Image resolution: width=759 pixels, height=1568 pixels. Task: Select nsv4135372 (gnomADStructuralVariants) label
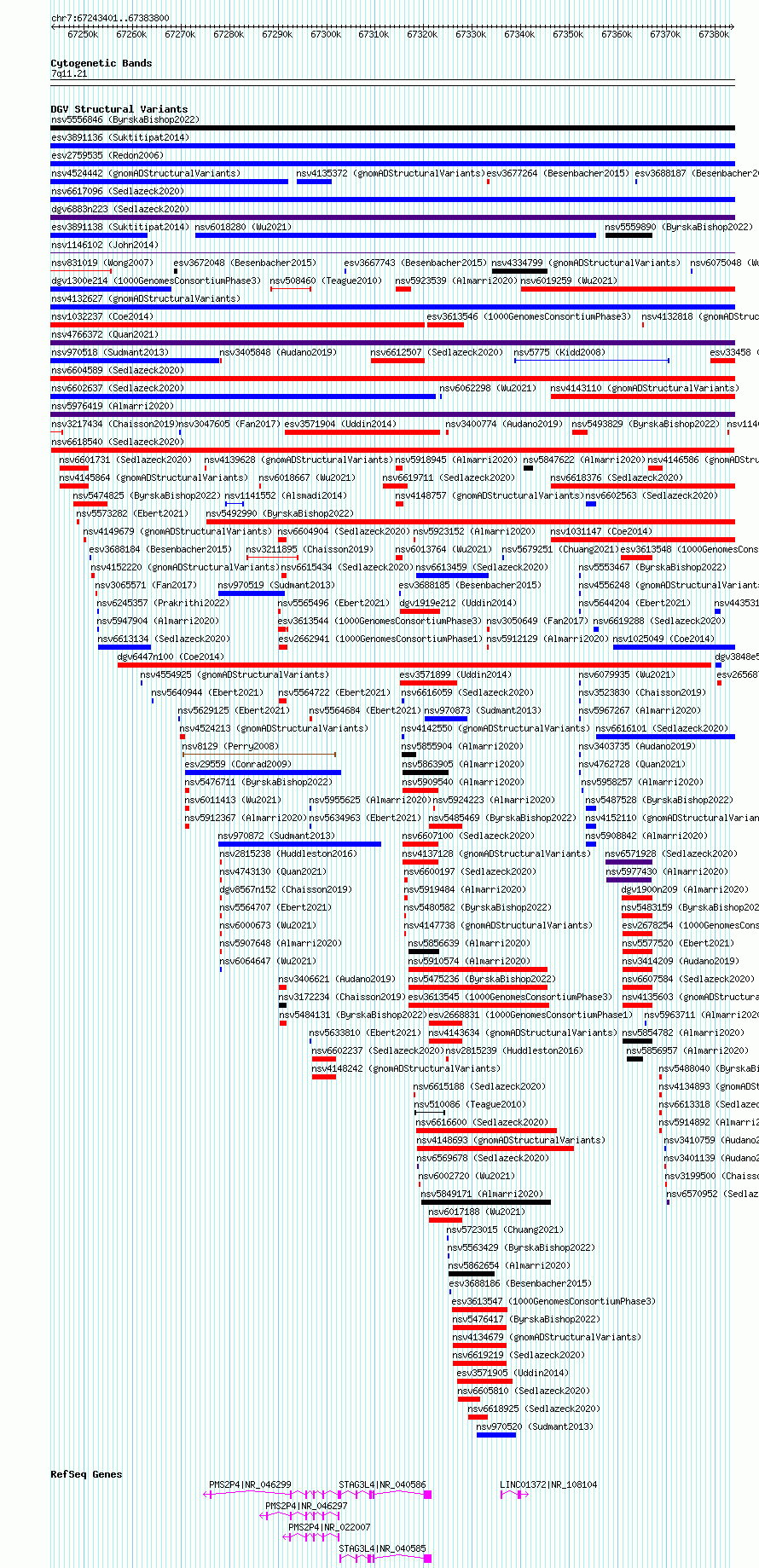tap(391, 173)
